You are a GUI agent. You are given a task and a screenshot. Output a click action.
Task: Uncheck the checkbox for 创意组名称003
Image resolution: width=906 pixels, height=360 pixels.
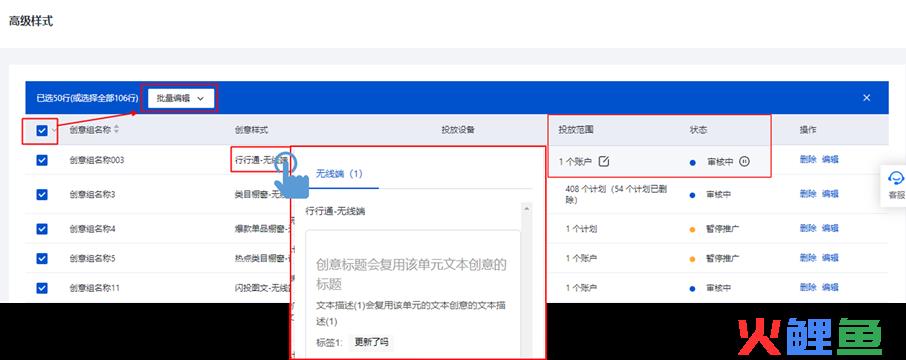point(42,160)
